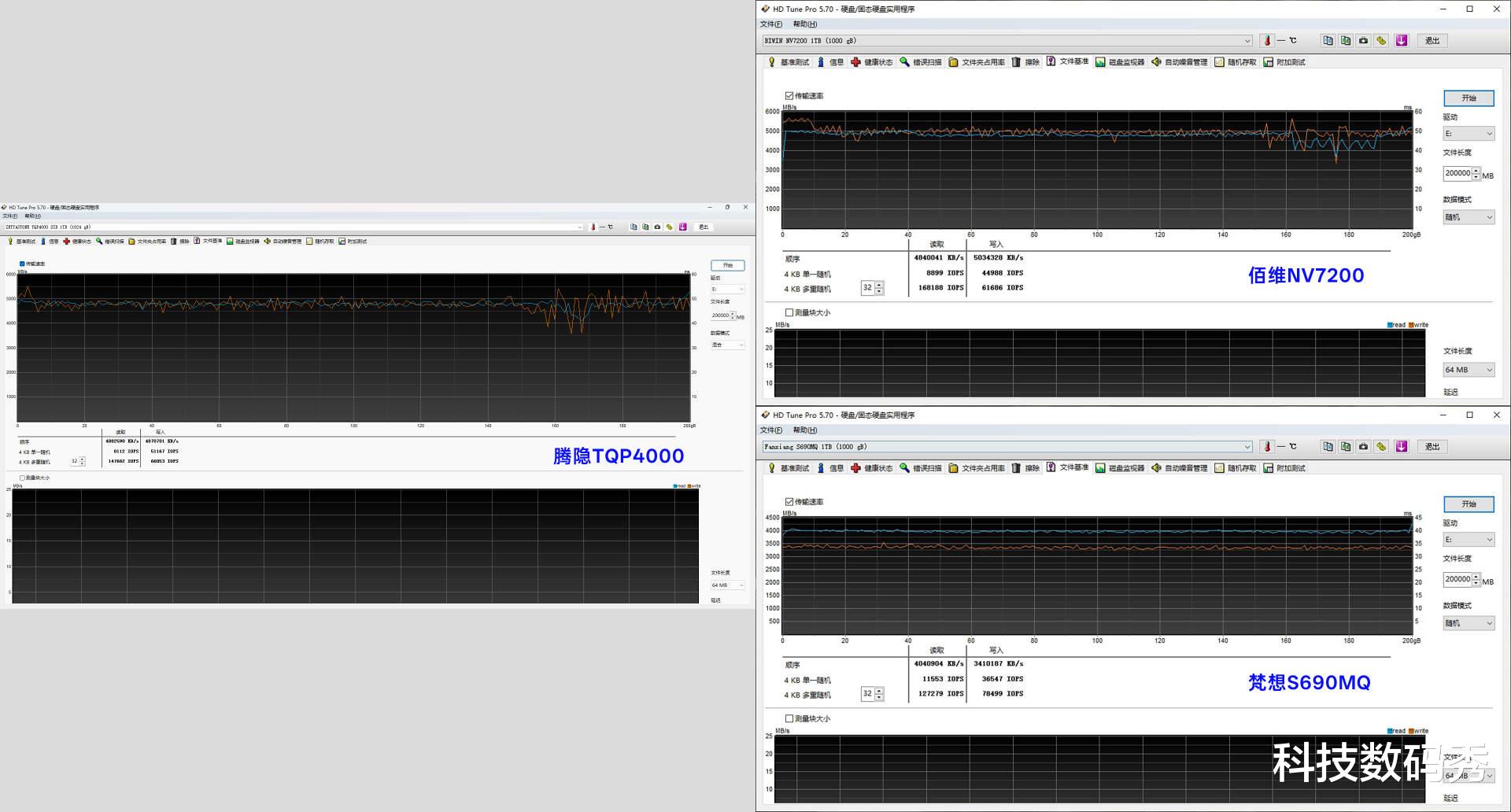Open the 文件(F) menu in the NV7200 window
This screenshot has width=1511, height=812.
click(x=771, y=24)
